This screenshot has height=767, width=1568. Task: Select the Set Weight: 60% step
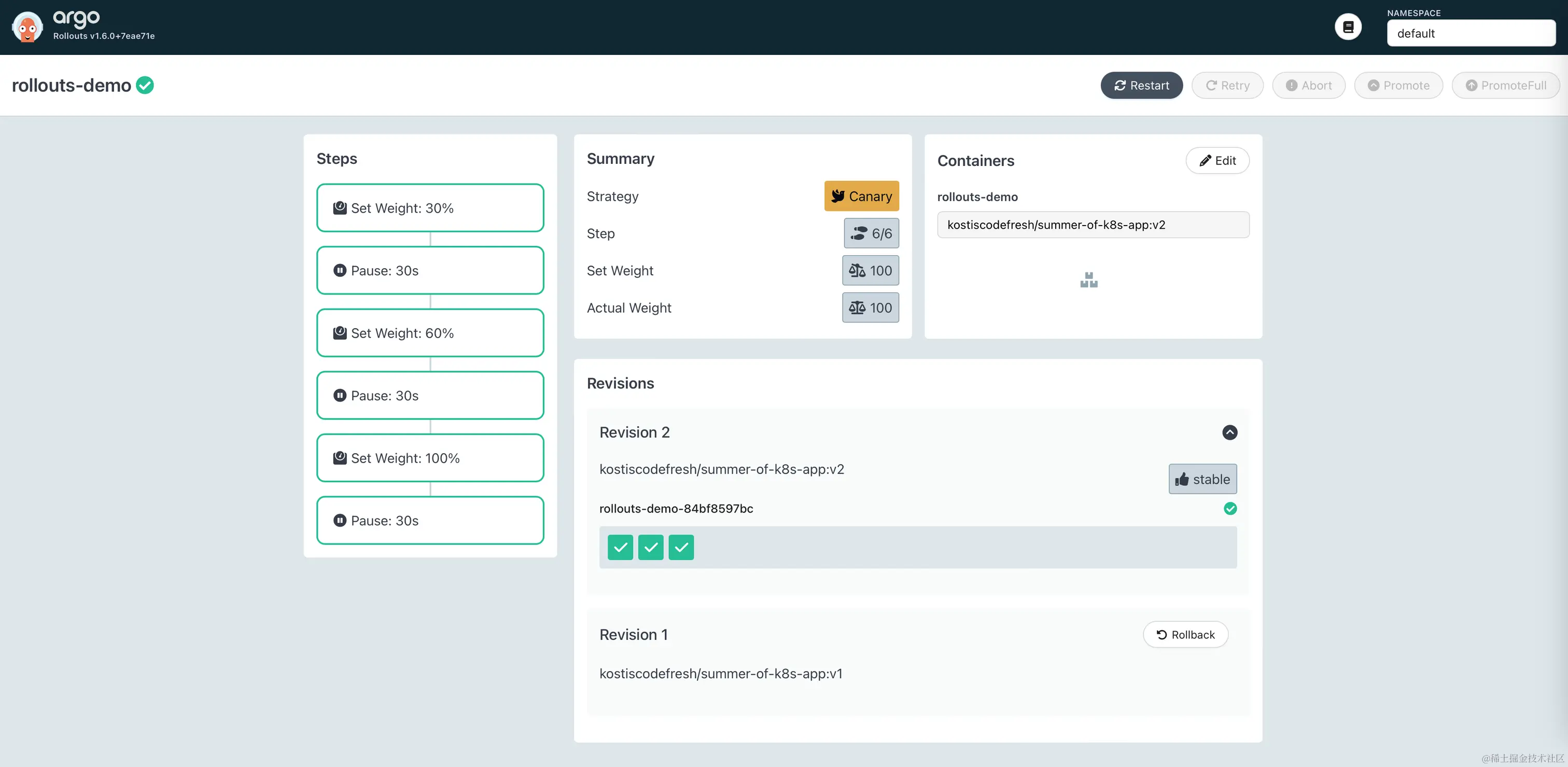coord(430,333)
